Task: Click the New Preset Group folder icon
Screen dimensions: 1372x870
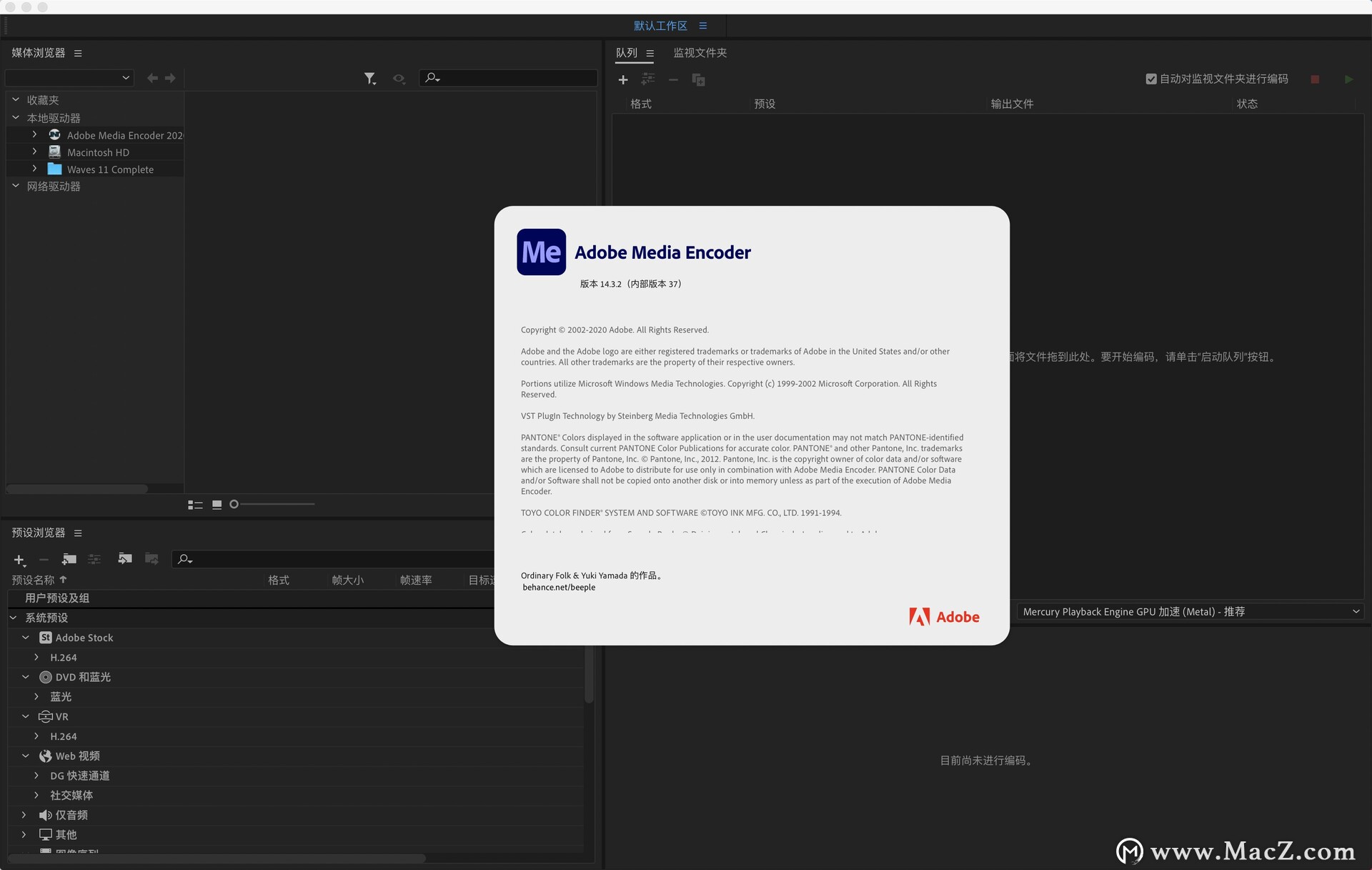Action: coord(69,560)
